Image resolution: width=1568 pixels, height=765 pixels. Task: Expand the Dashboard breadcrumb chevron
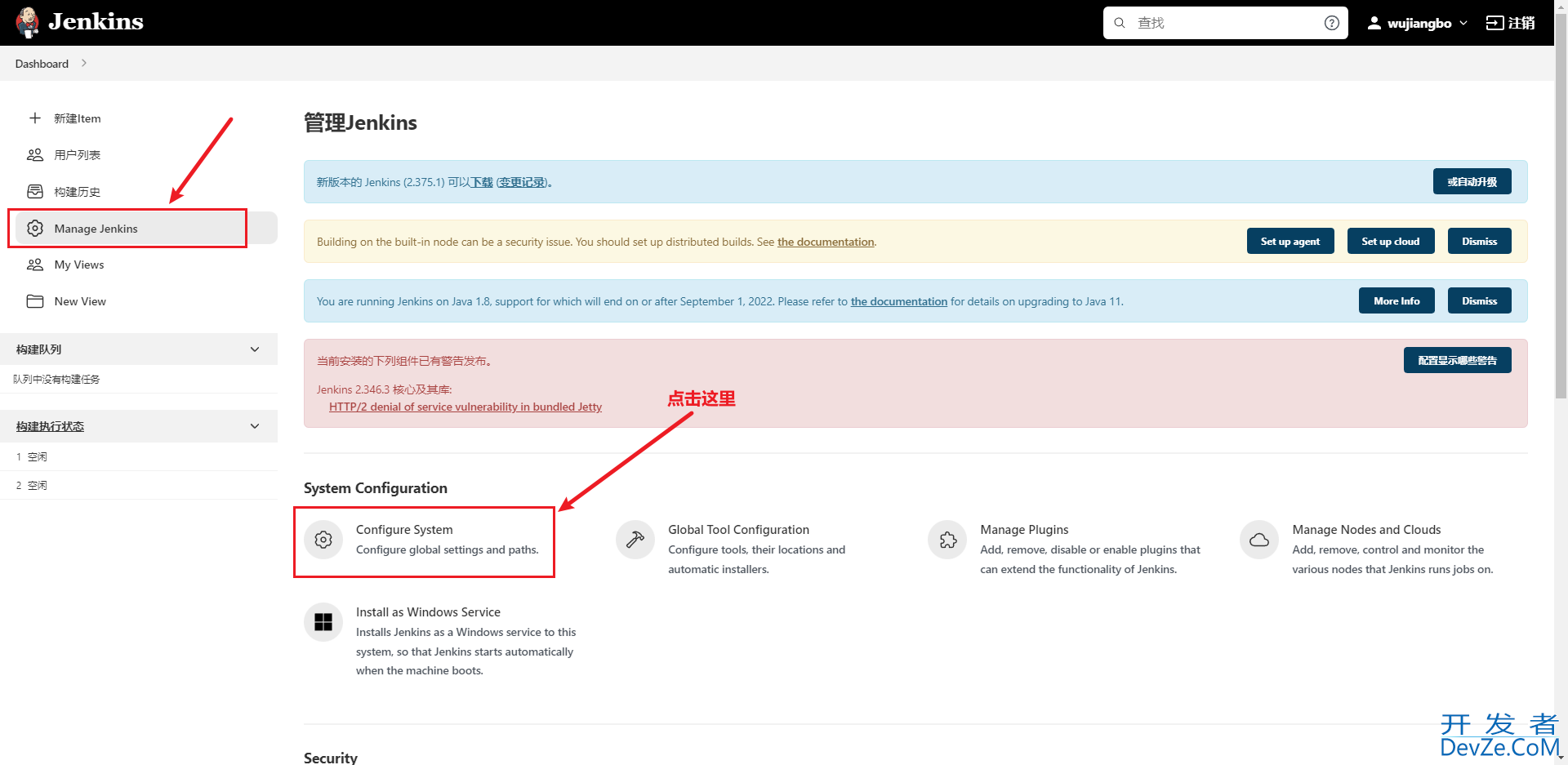[x=83, y=63]
